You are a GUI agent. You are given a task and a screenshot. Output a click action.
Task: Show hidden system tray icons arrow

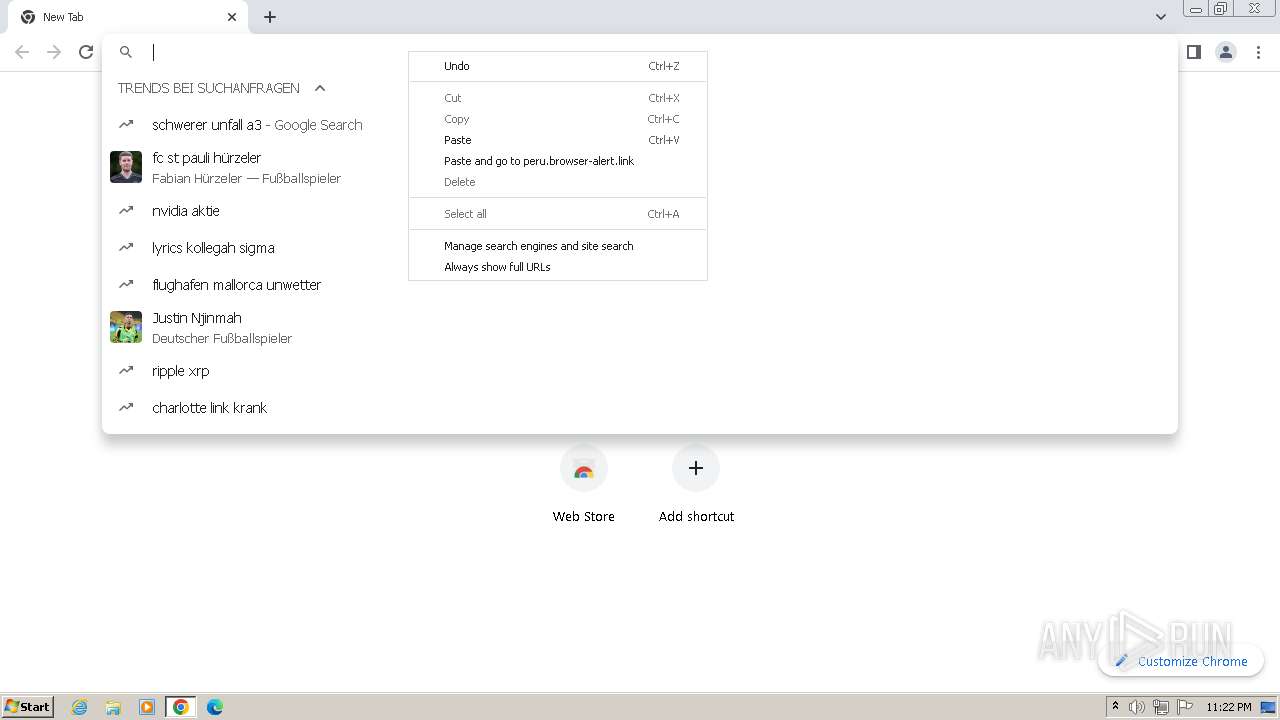point(1115,707)
